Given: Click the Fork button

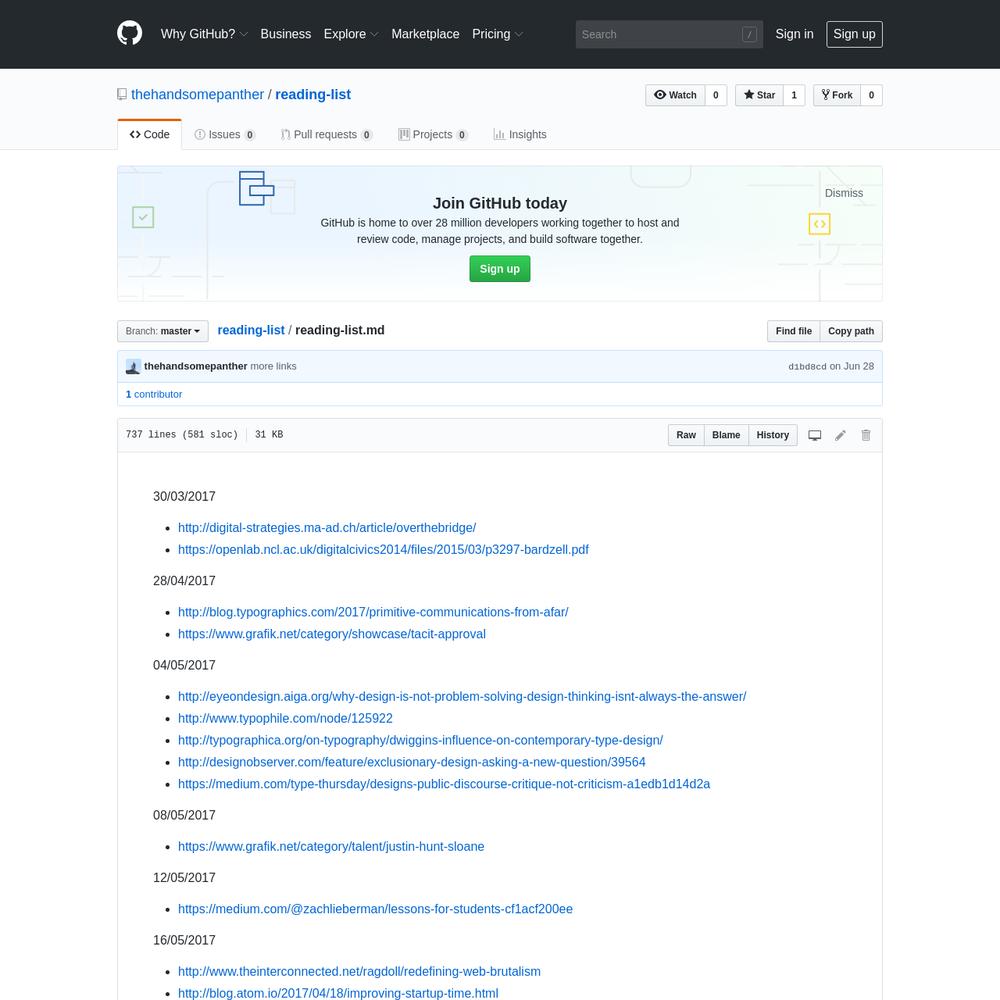Looking at the screenshot, I should pyautogui.click(x=837, y=95).
